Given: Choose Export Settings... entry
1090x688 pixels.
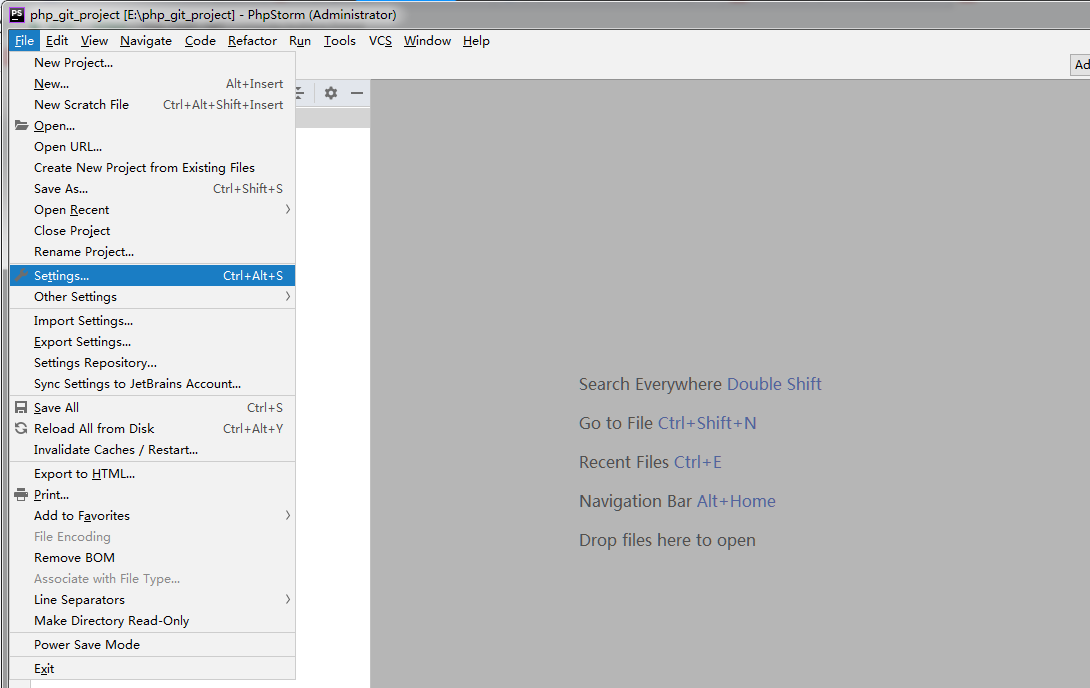Looking at the screenshot, I should tap(152, 342).
